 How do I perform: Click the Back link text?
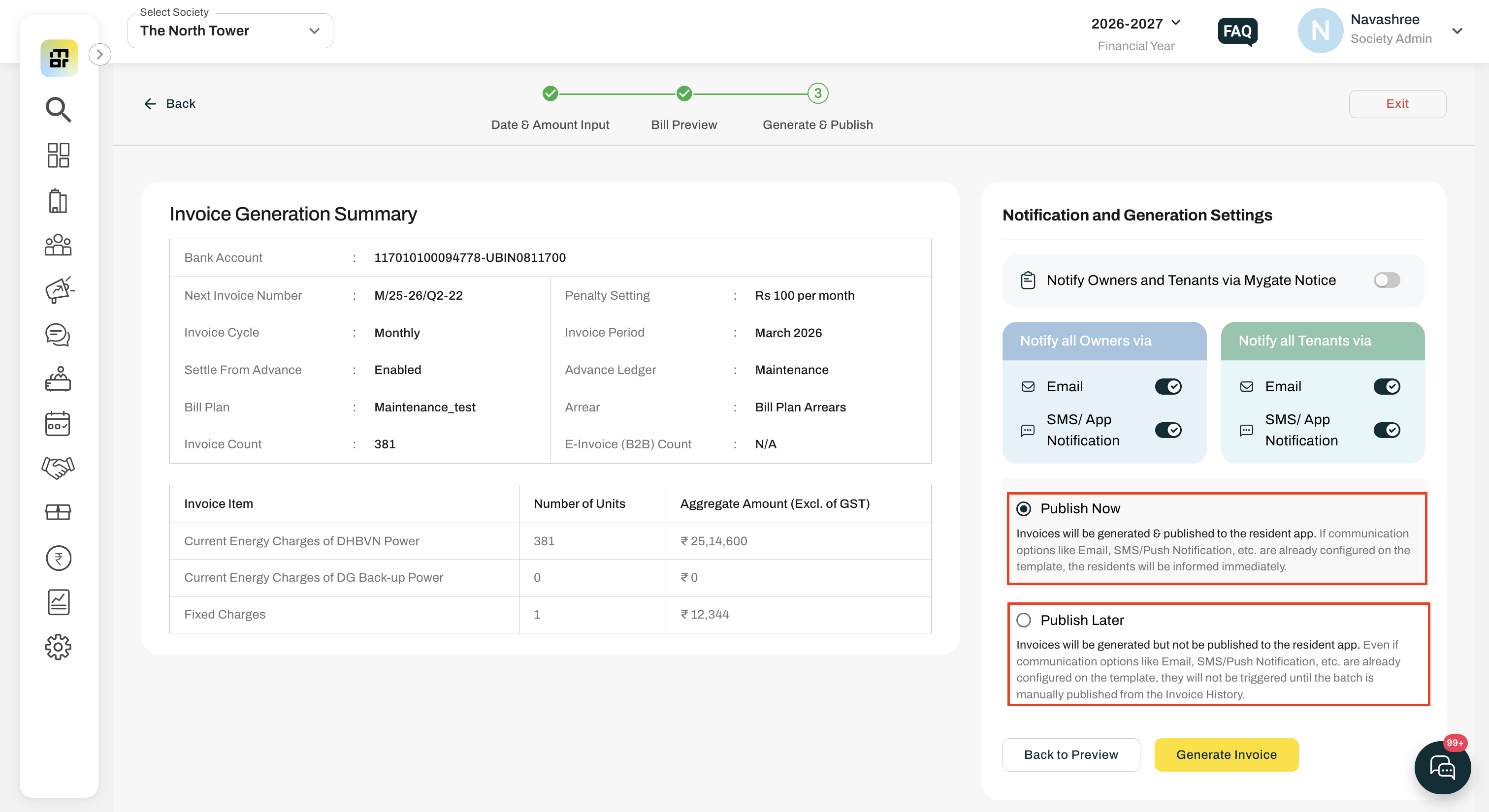(181, 103)
